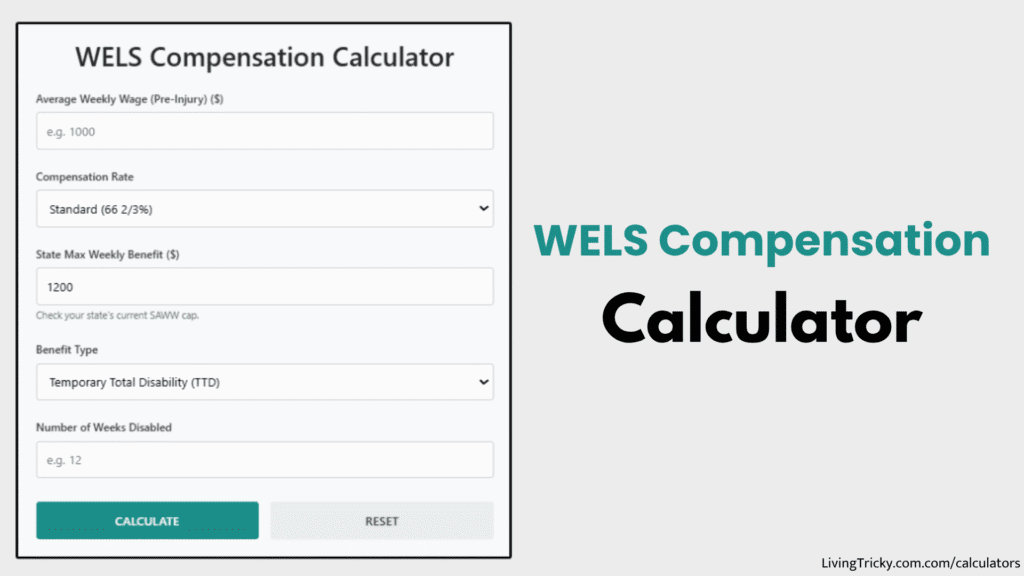Viewport: 1024px width, 576px height.
Task: Open the Benefit Type dropdown
Action: [x=264, y=382]
